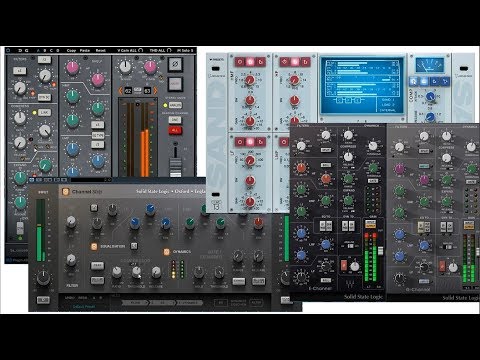Toggle the ANALOG button in gray console plugin
The height and width of the screenshot is (360, 480).
pyautogui.click(x=175, y=105)
